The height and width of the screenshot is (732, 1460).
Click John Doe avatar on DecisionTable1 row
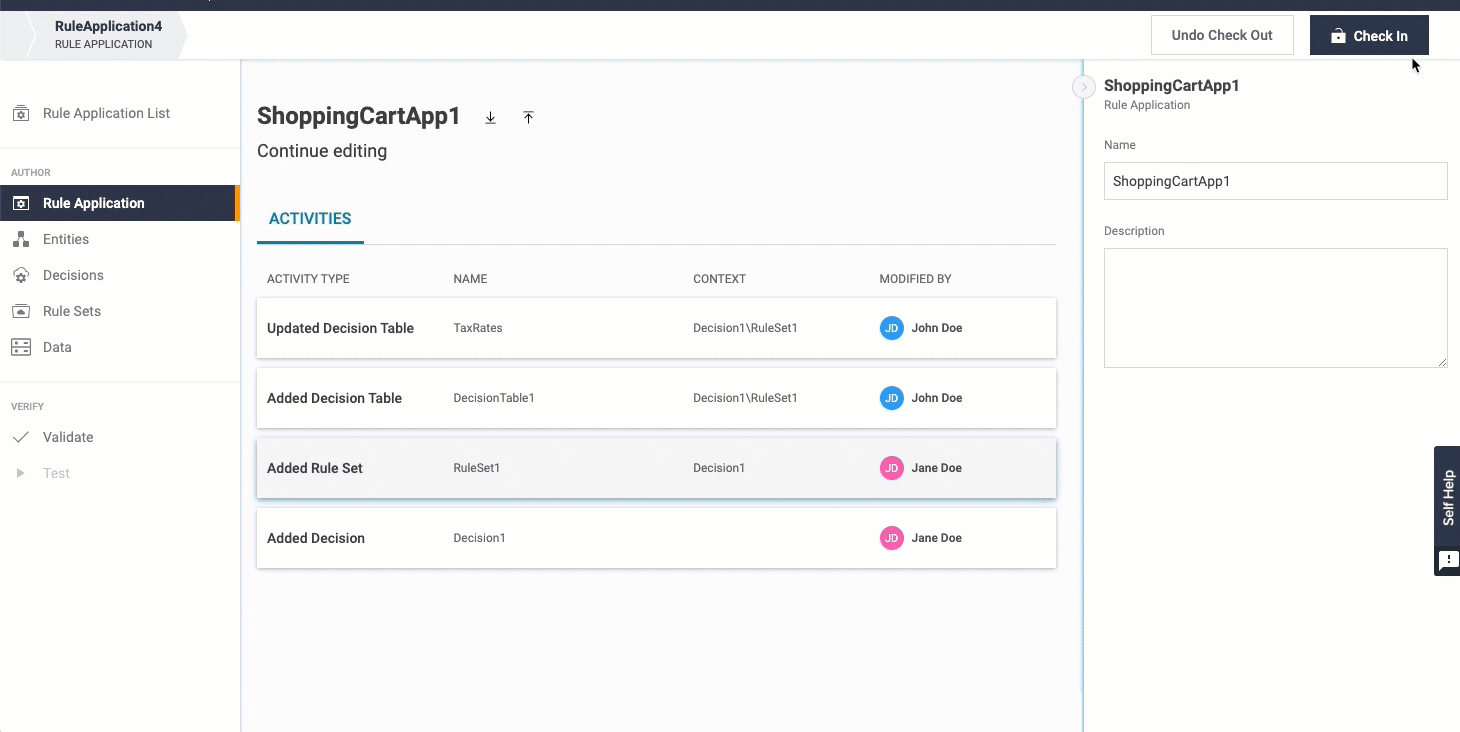pos(891,398)
